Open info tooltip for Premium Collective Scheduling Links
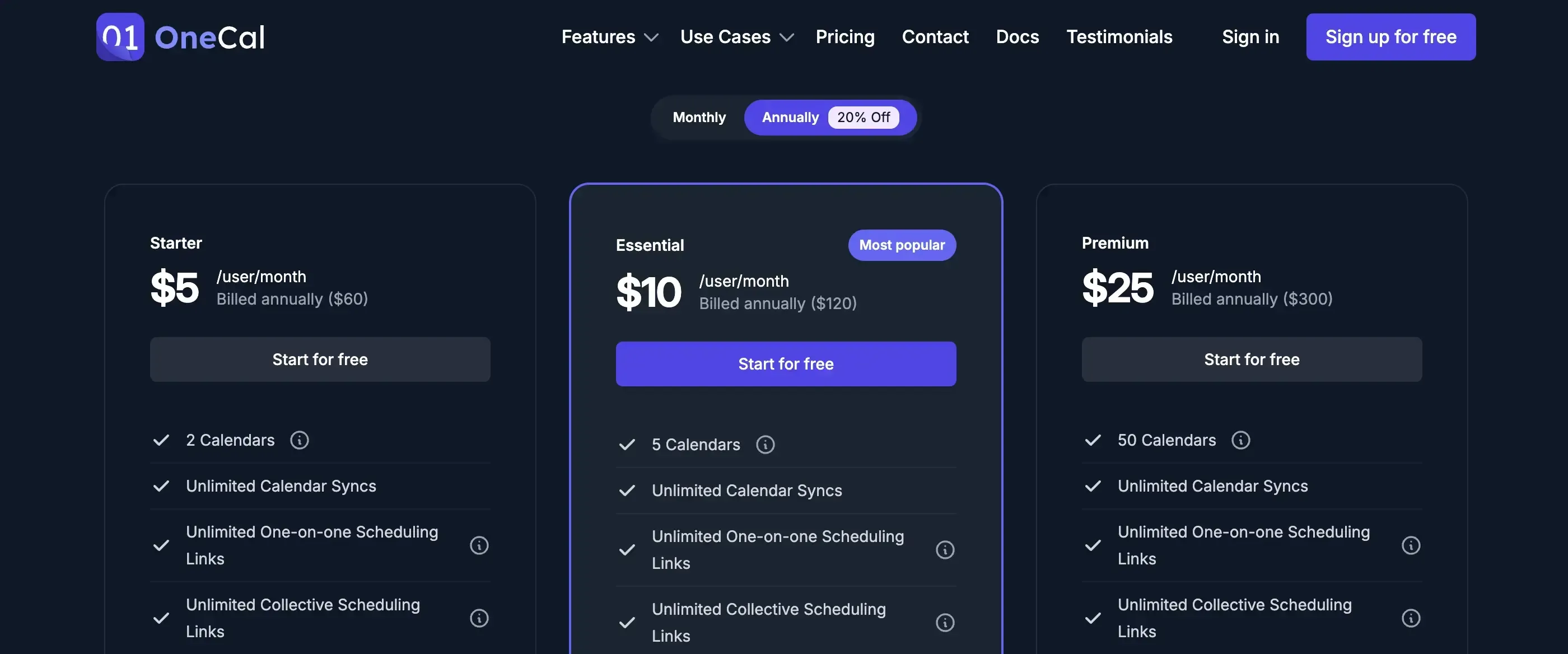The image size is (1568, 654). (1412, 618)
